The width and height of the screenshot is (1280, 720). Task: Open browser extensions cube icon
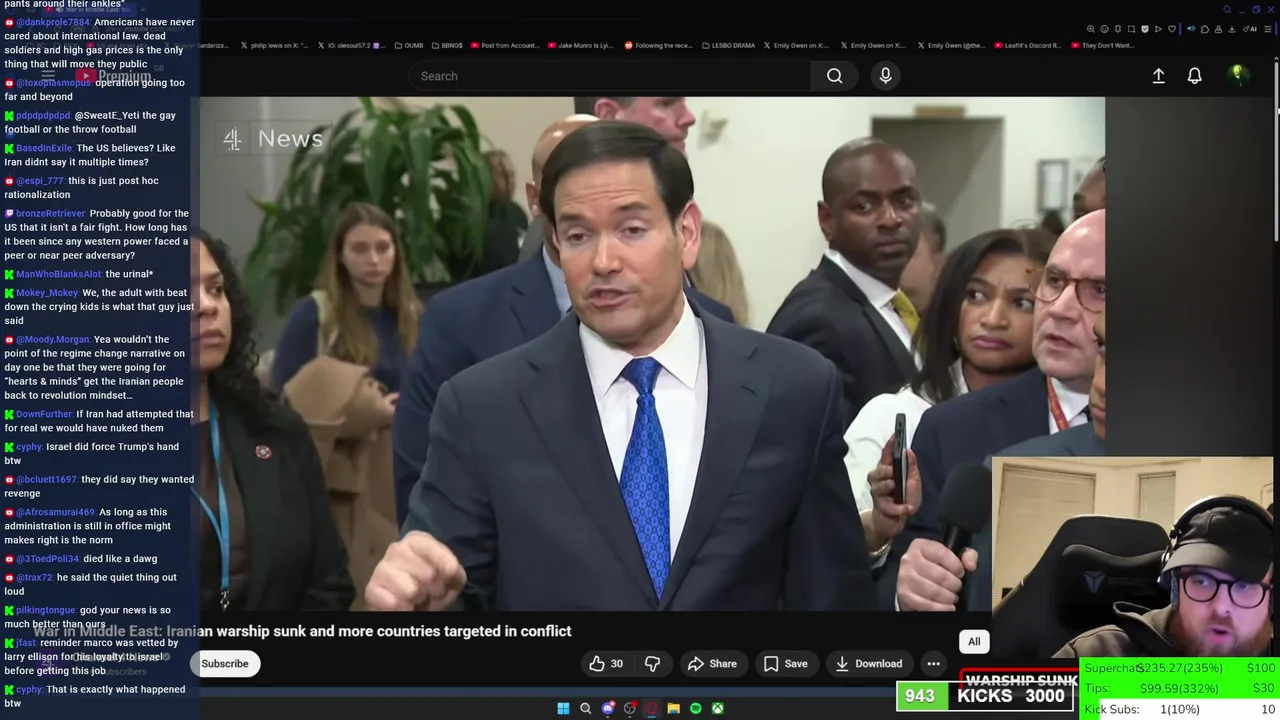coord(1205,29)
